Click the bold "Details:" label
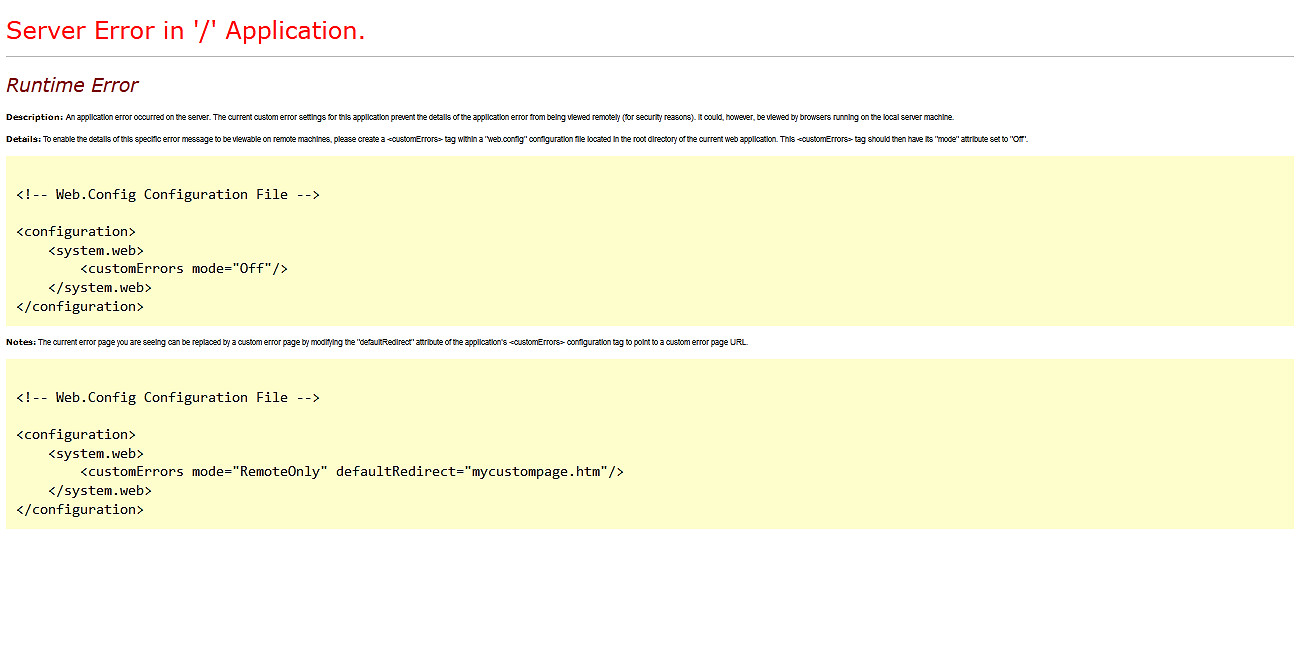The image size is (1301, 653). (x=23, y=139)
